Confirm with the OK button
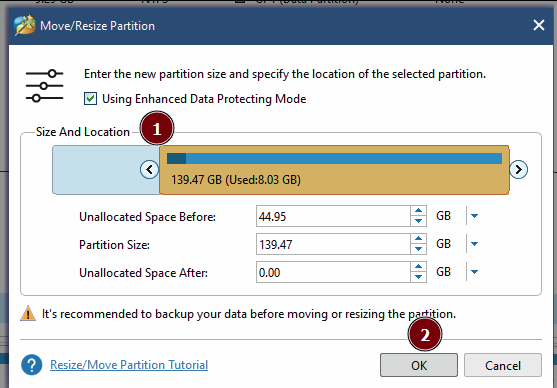The height and width of the screenshot is (388, 557). pos(419,365)
